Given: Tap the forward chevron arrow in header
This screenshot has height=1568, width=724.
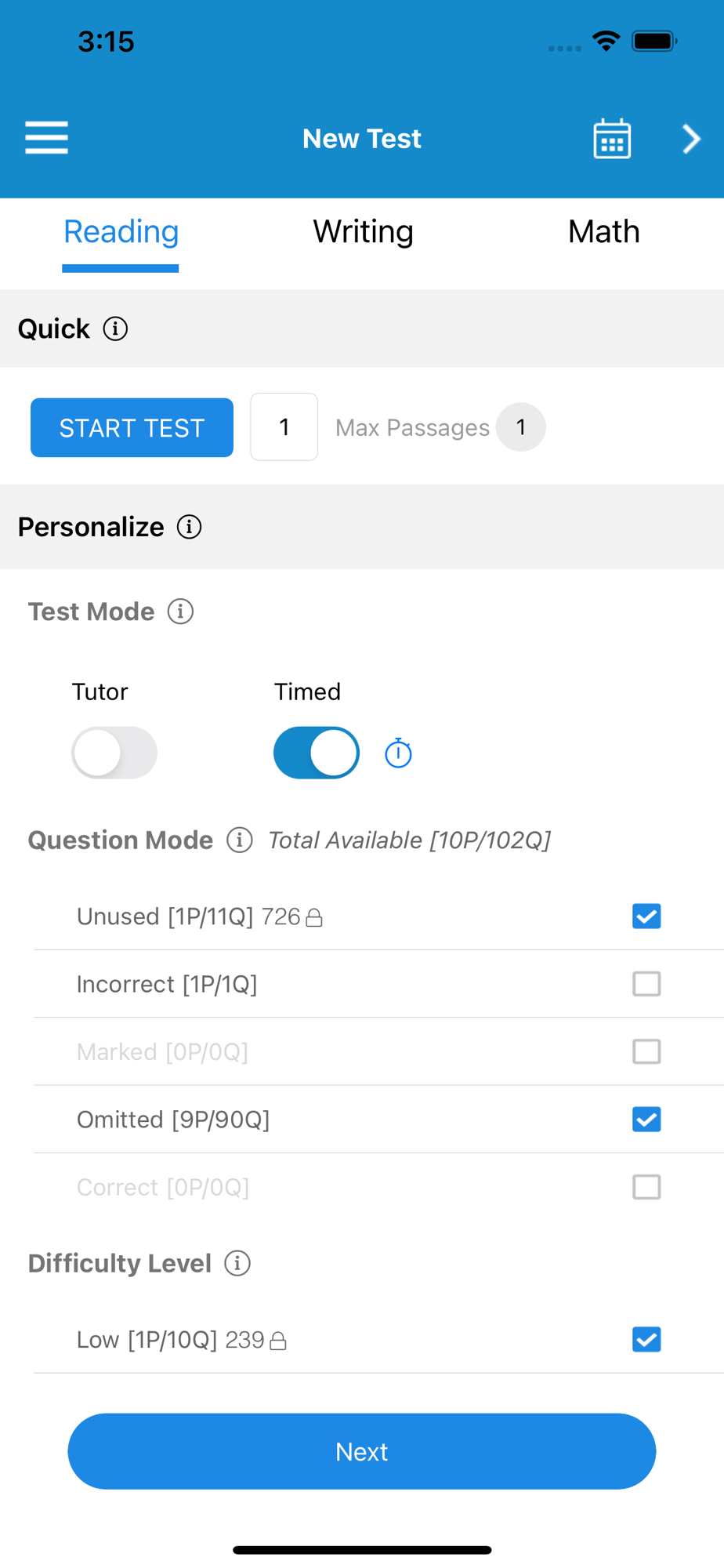Looking at the screenshot, I should 690,140.
